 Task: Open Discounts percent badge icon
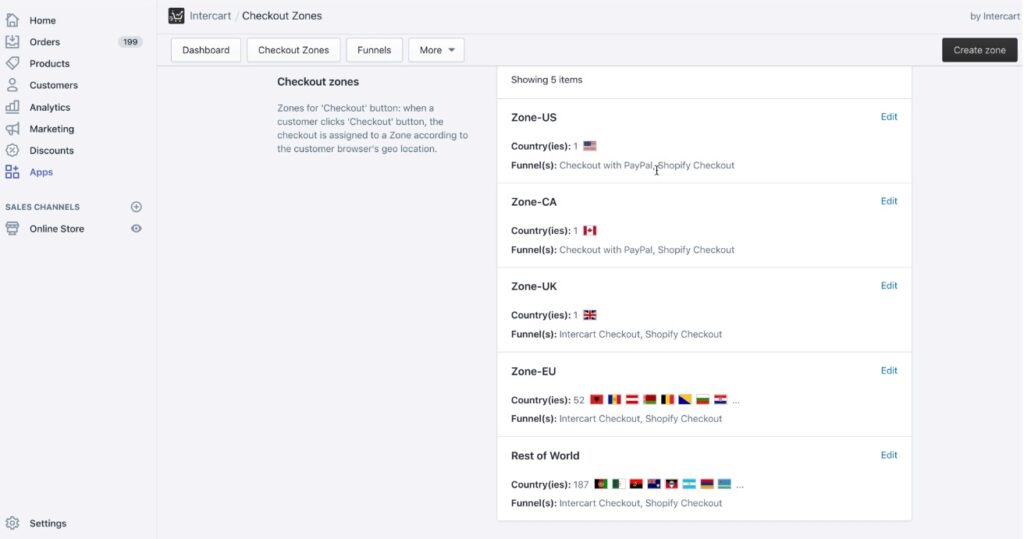click(12, 150)
